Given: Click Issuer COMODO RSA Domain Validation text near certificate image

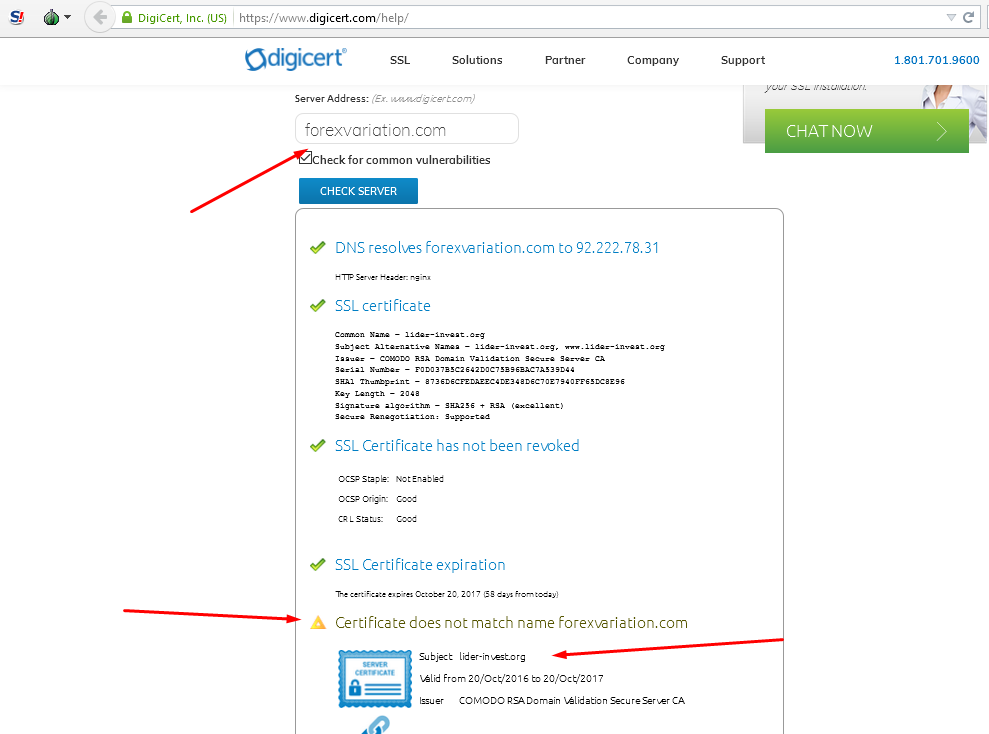Looking at the screenshot, I should (552, 701).
